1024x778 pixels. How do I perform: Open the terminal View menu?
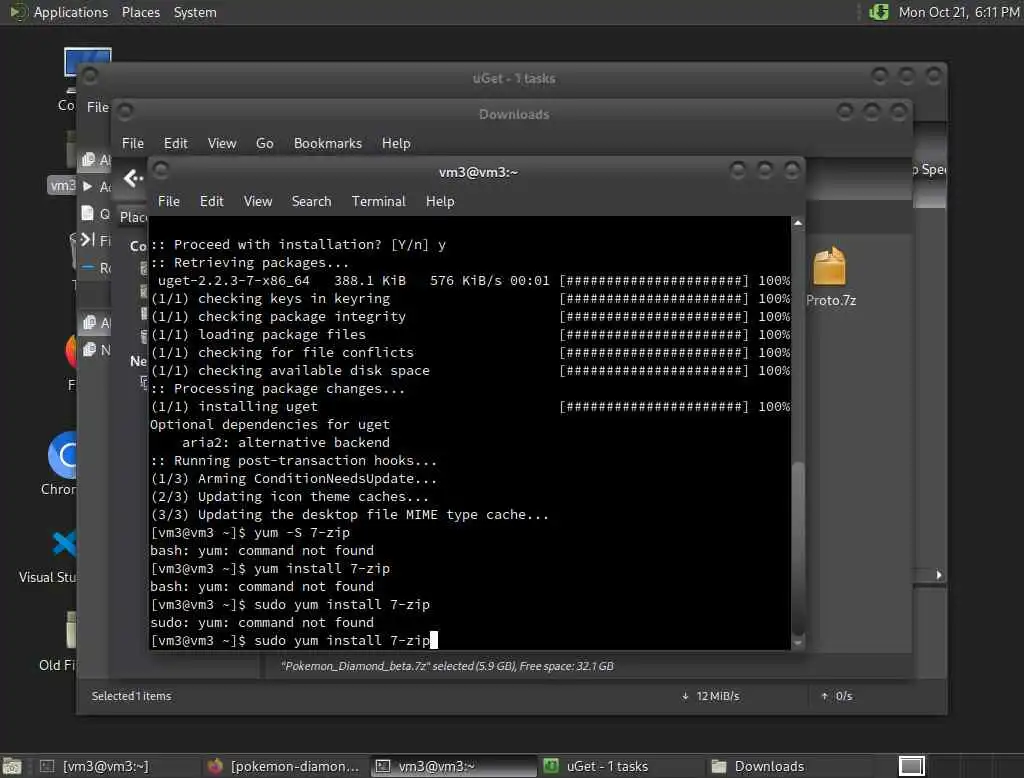(x=258, y=201)
